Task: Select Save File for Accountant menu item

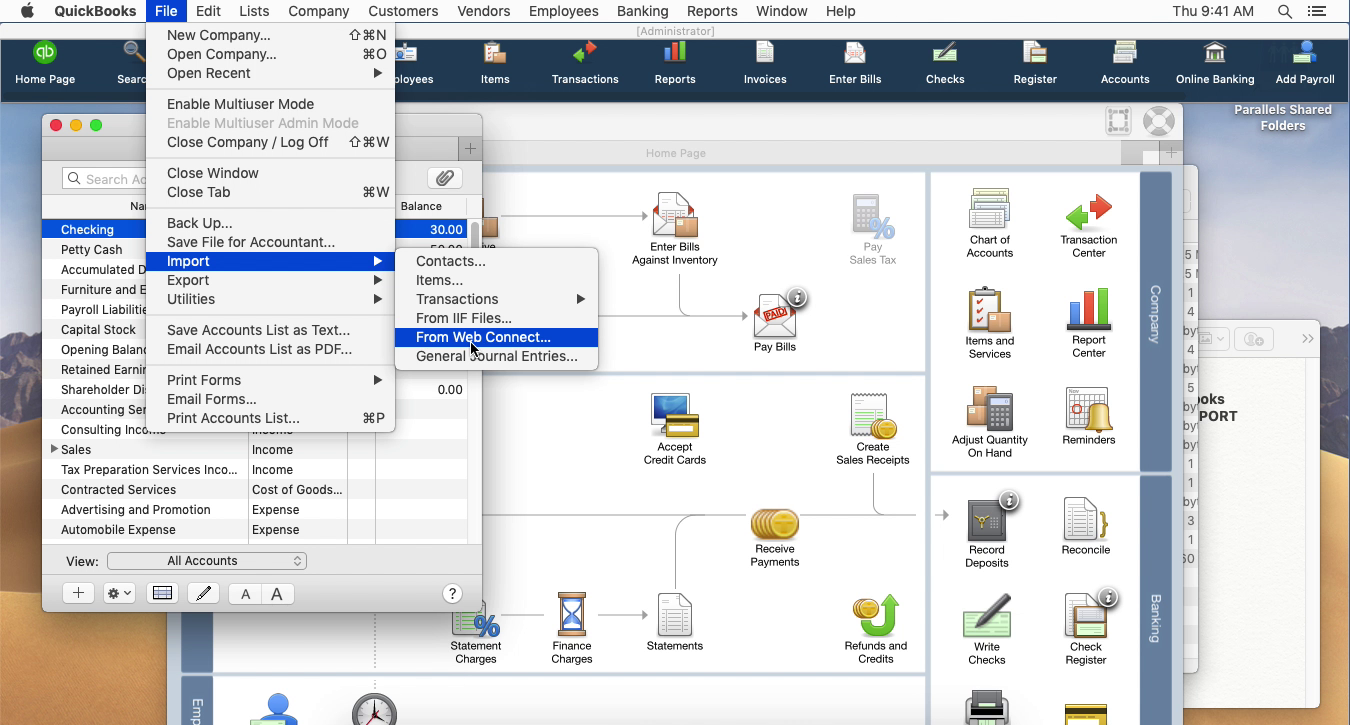Action: coord(270,242)
